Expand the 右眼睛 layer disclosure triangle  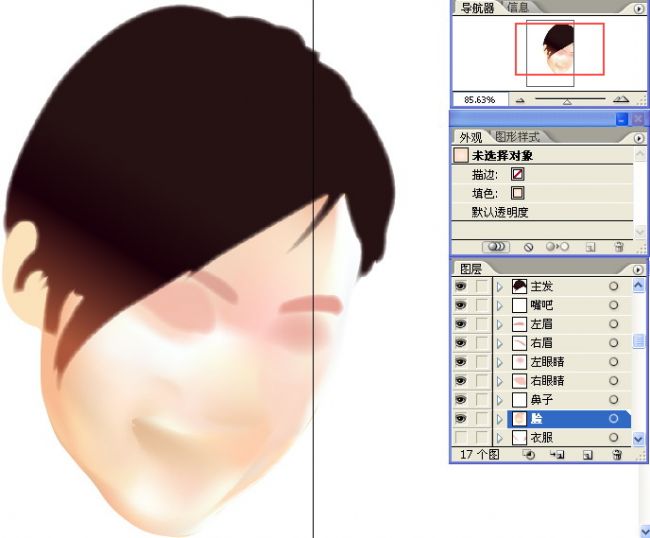[499, 381]
